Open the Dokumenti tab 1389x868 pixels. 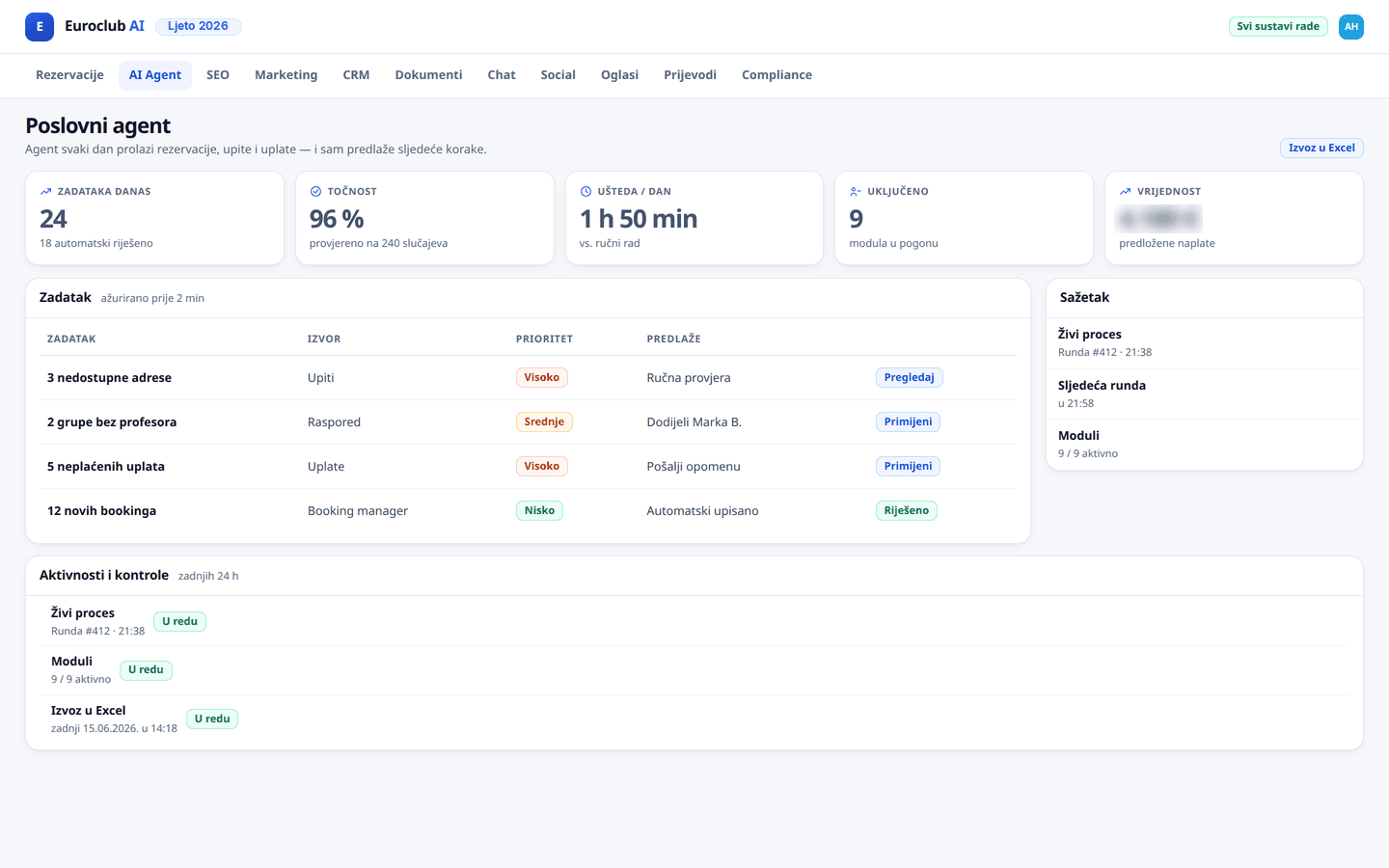[x=428, y=75]
